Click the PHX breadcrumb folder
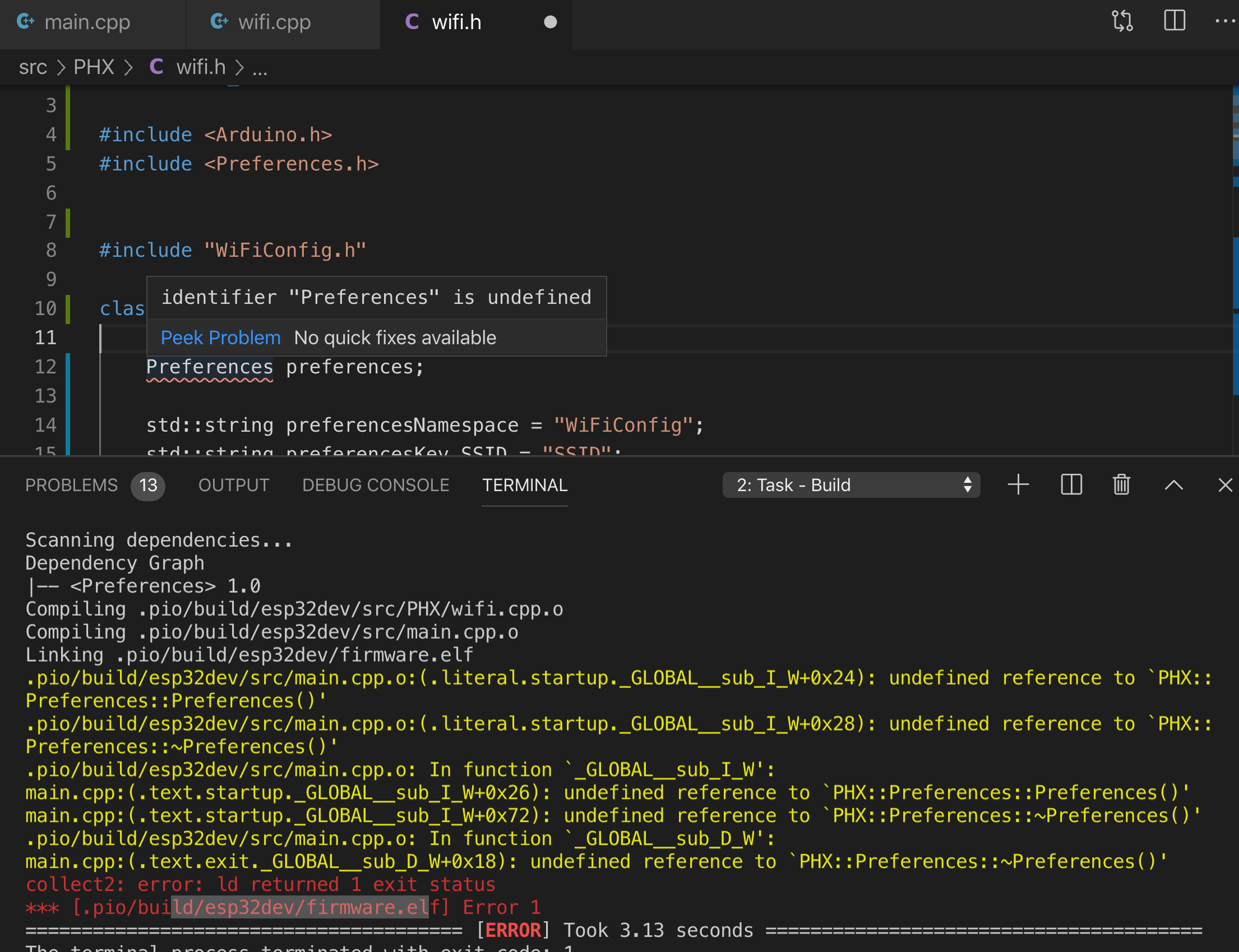The image size is (1239, 952). 94,67
